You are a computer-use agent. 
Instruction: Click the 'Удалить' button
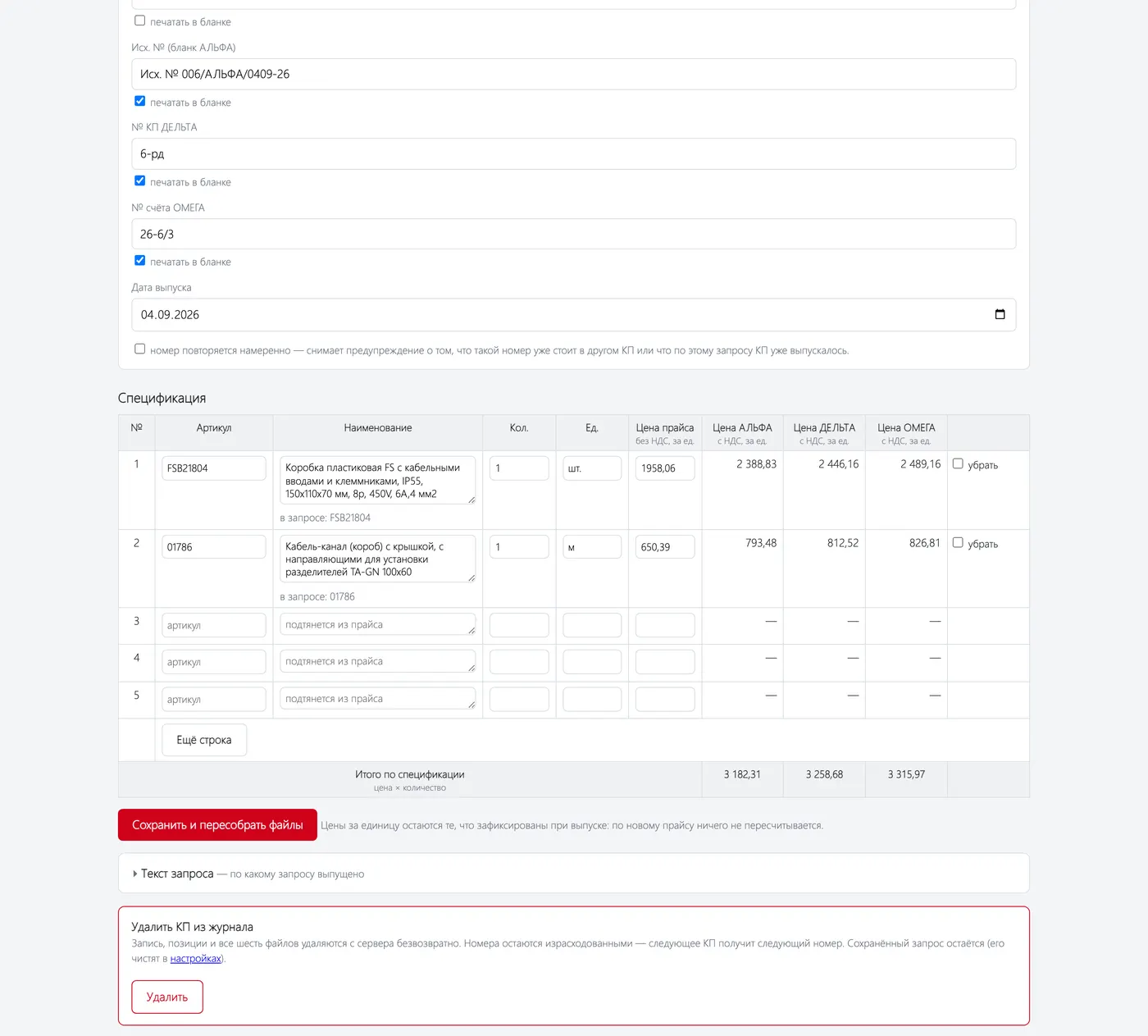point(167,997)
